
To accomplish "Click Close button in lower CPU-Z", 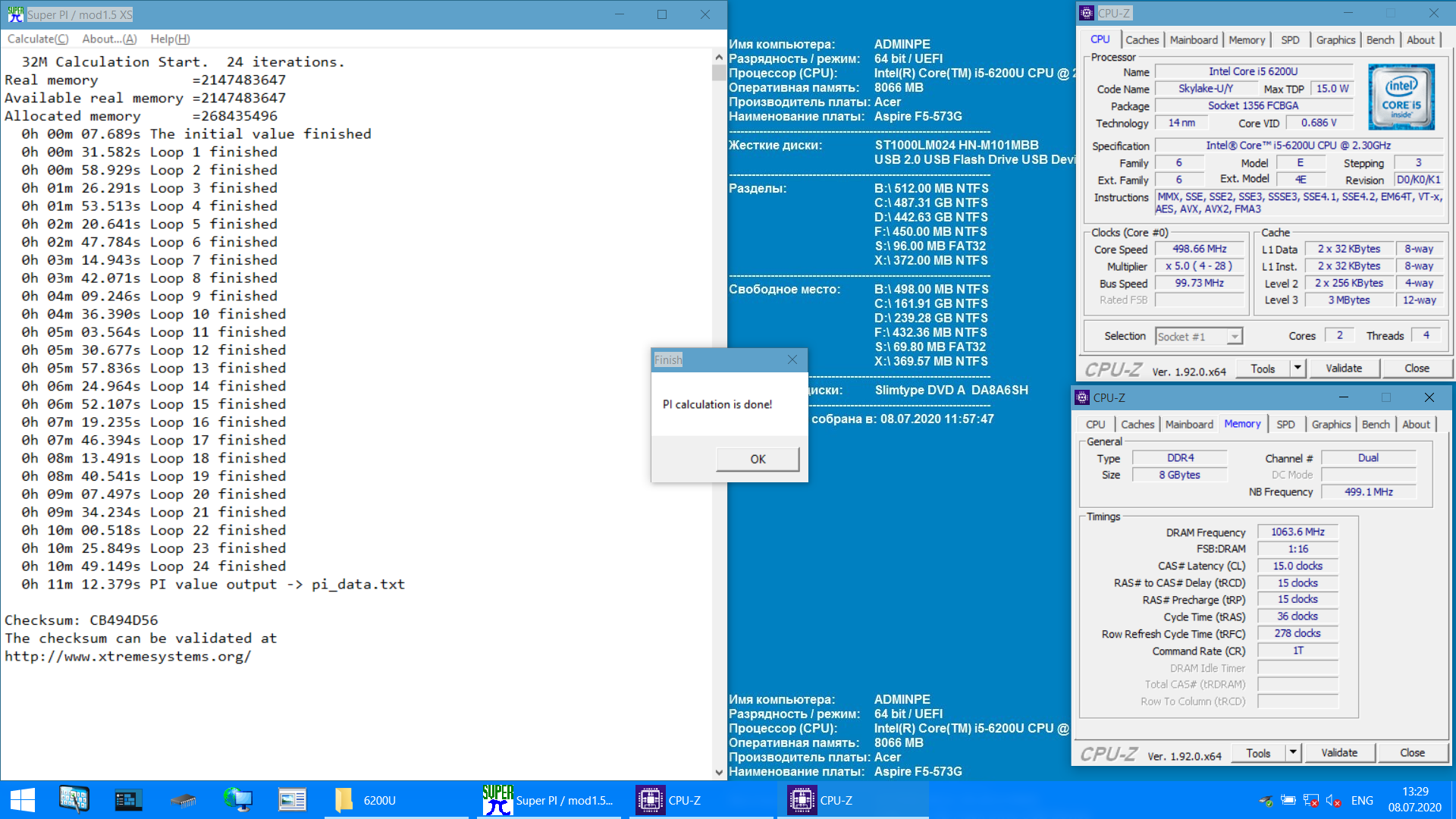I will pyautogui.click(x=1412, y=753).
